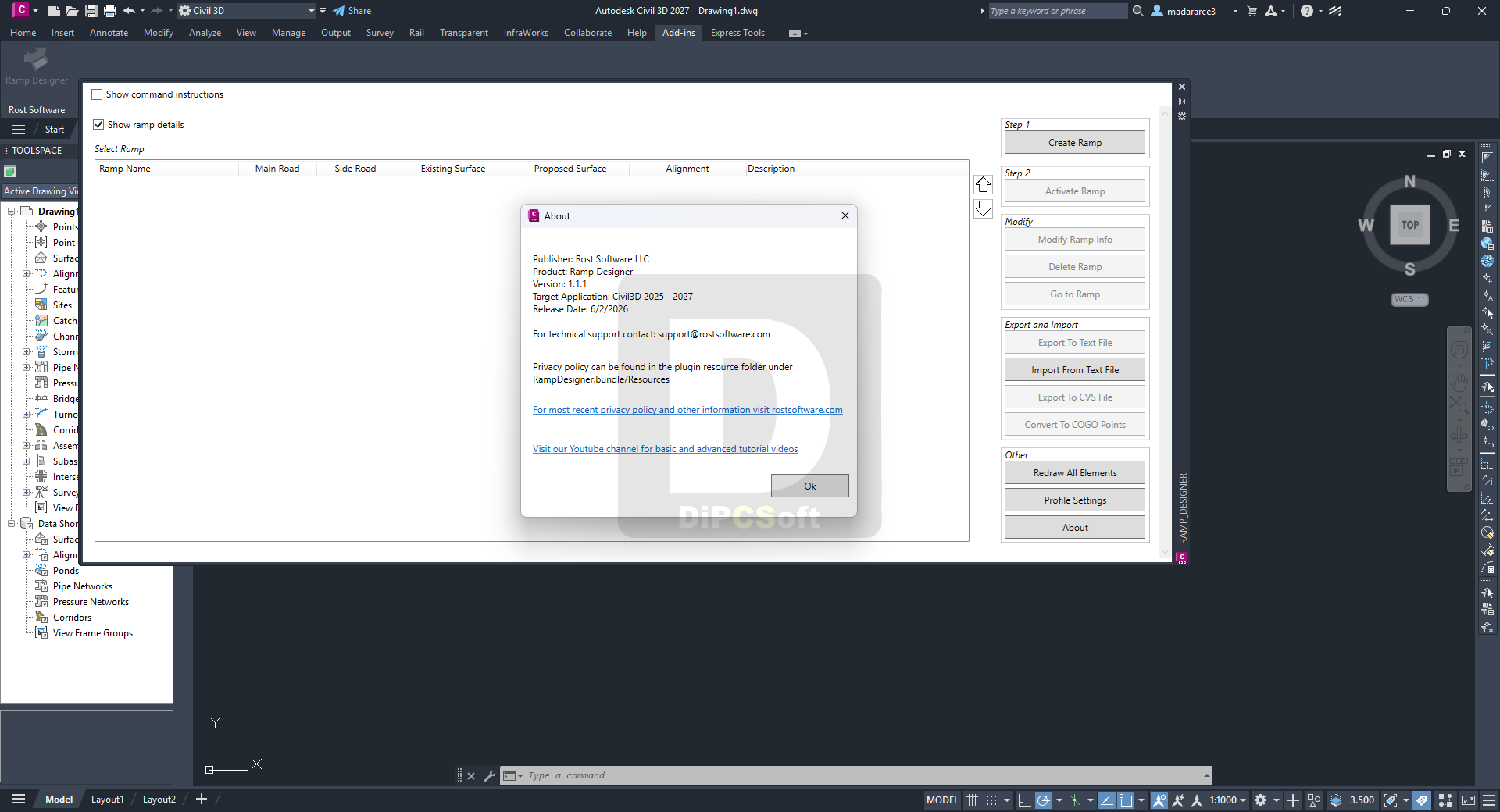
Task: Click the keyword search box in title bar
Action: 1058,11
